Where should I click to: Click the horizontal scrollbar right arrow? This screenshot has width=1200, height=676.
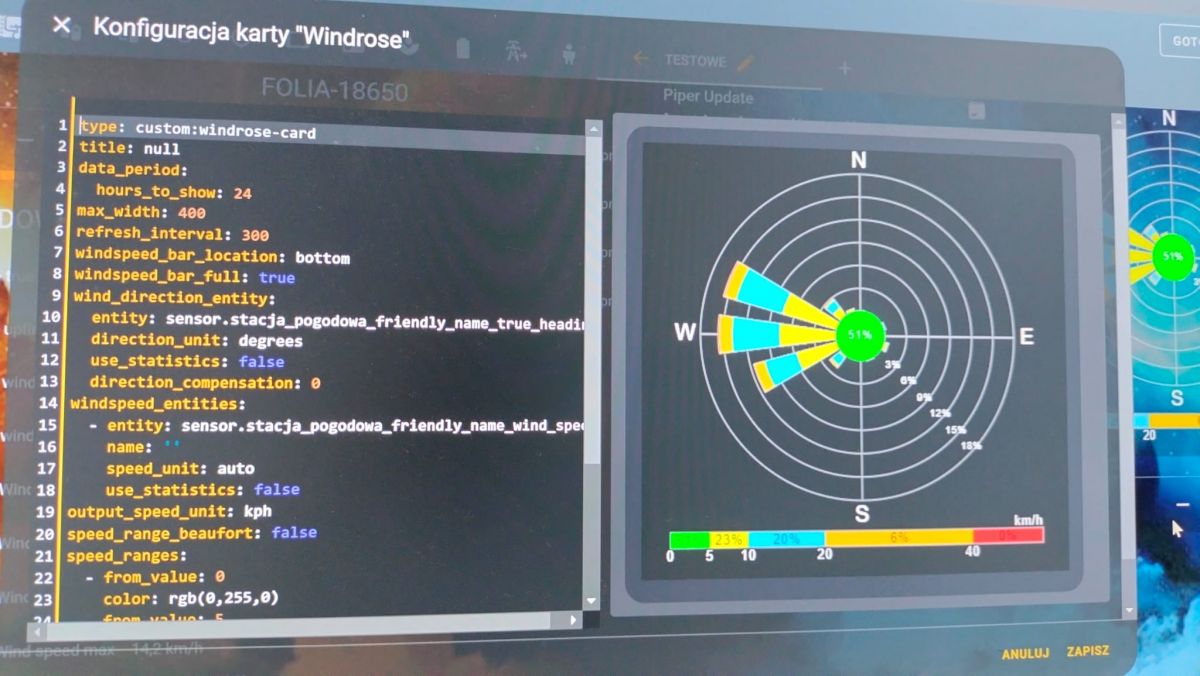tap(574, 620)
